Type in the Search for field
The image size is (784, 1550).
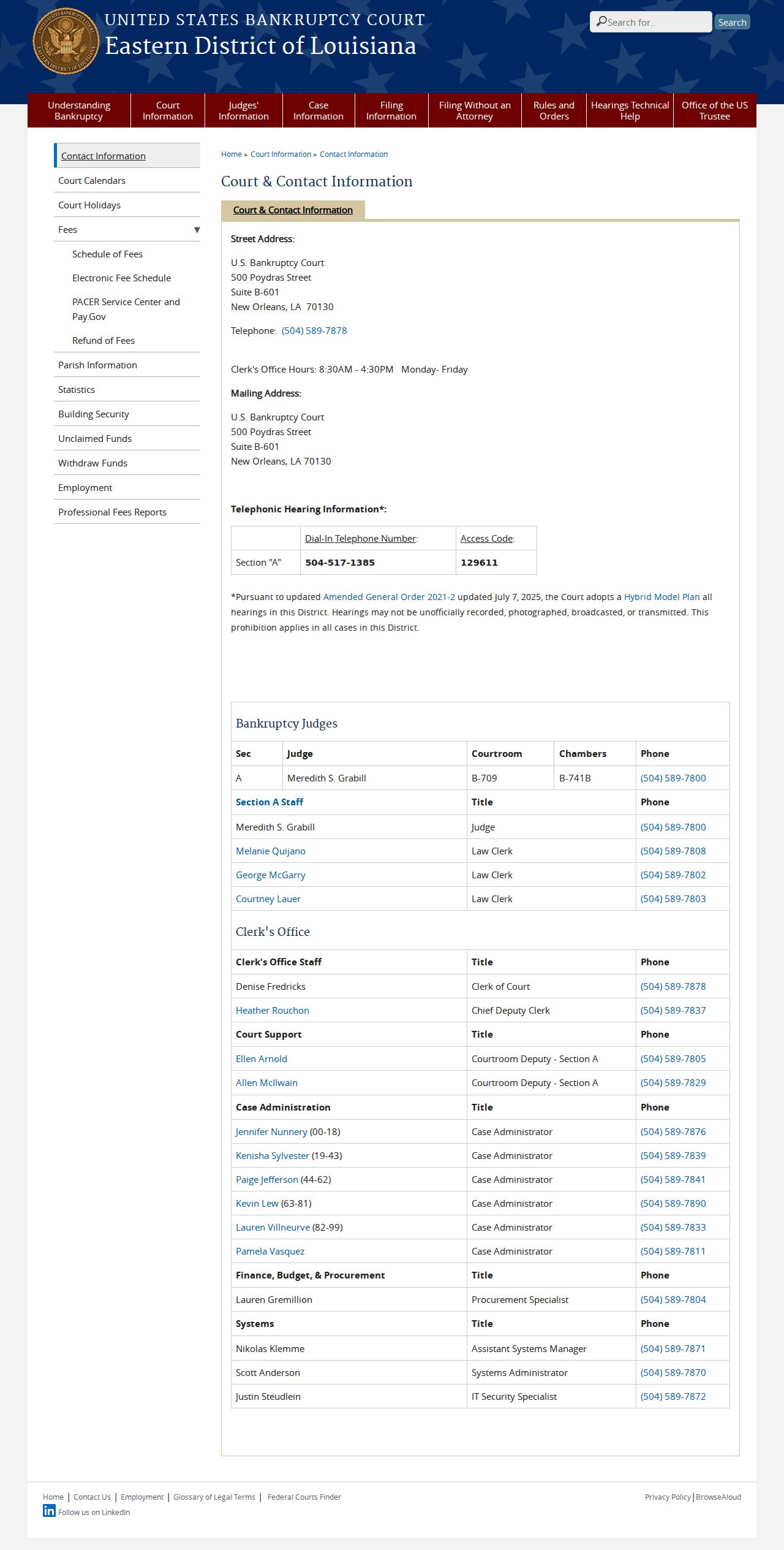pyautogui.click(x=651, y=22)
